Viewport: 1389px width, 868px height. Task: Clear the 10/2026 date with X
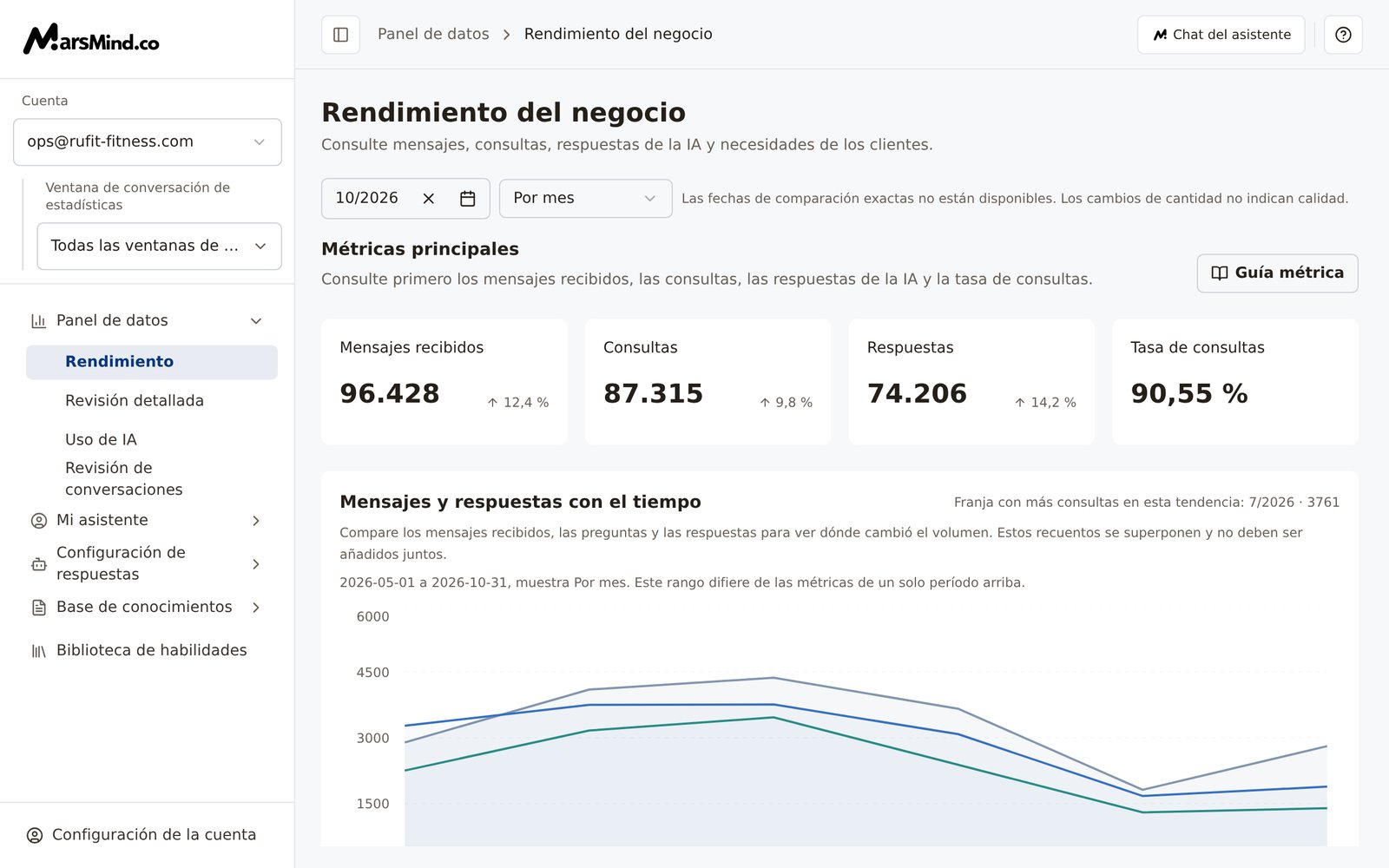pyautogui.click(x=428, y=199)
